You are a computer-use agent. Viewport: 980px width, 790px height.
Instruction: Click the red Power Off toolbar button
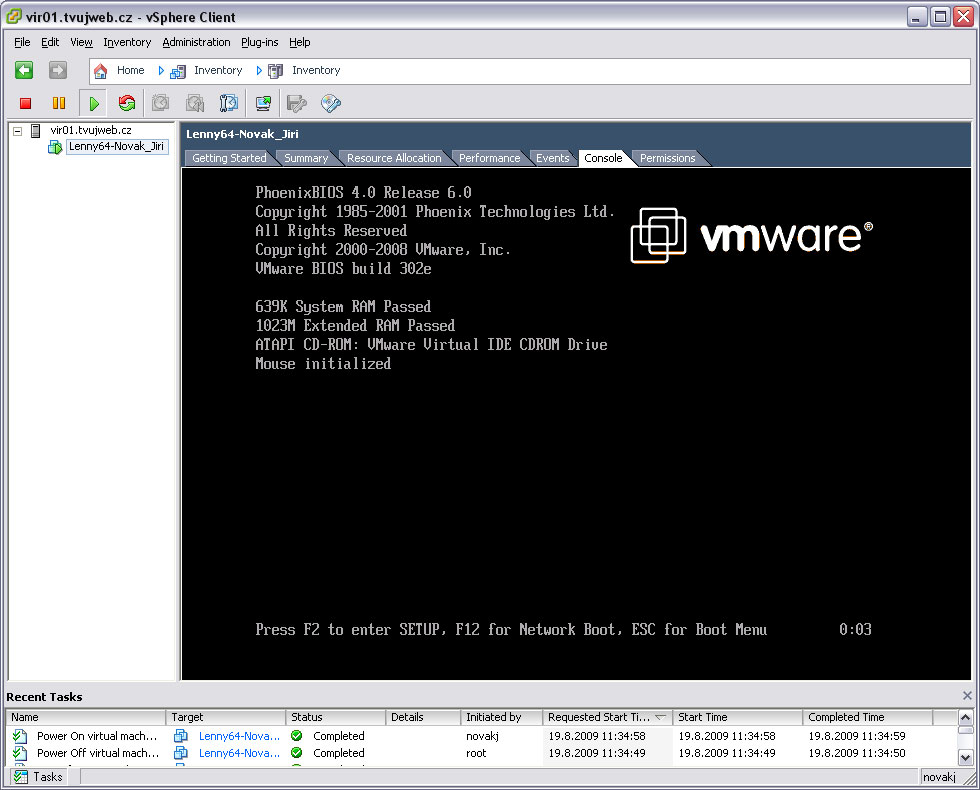26,103
